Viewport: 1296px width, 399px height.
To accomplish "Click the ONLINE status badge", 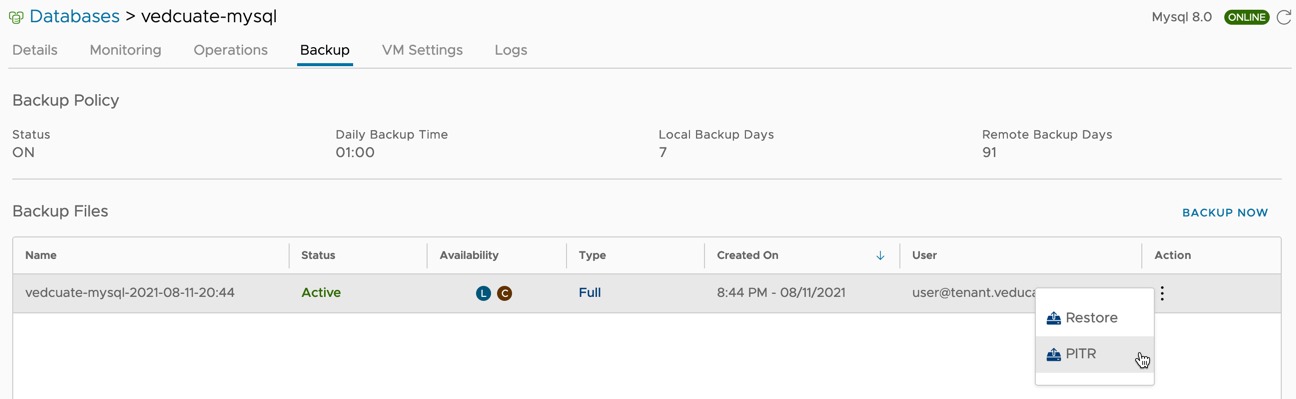I will click(x=1246, y=17).
